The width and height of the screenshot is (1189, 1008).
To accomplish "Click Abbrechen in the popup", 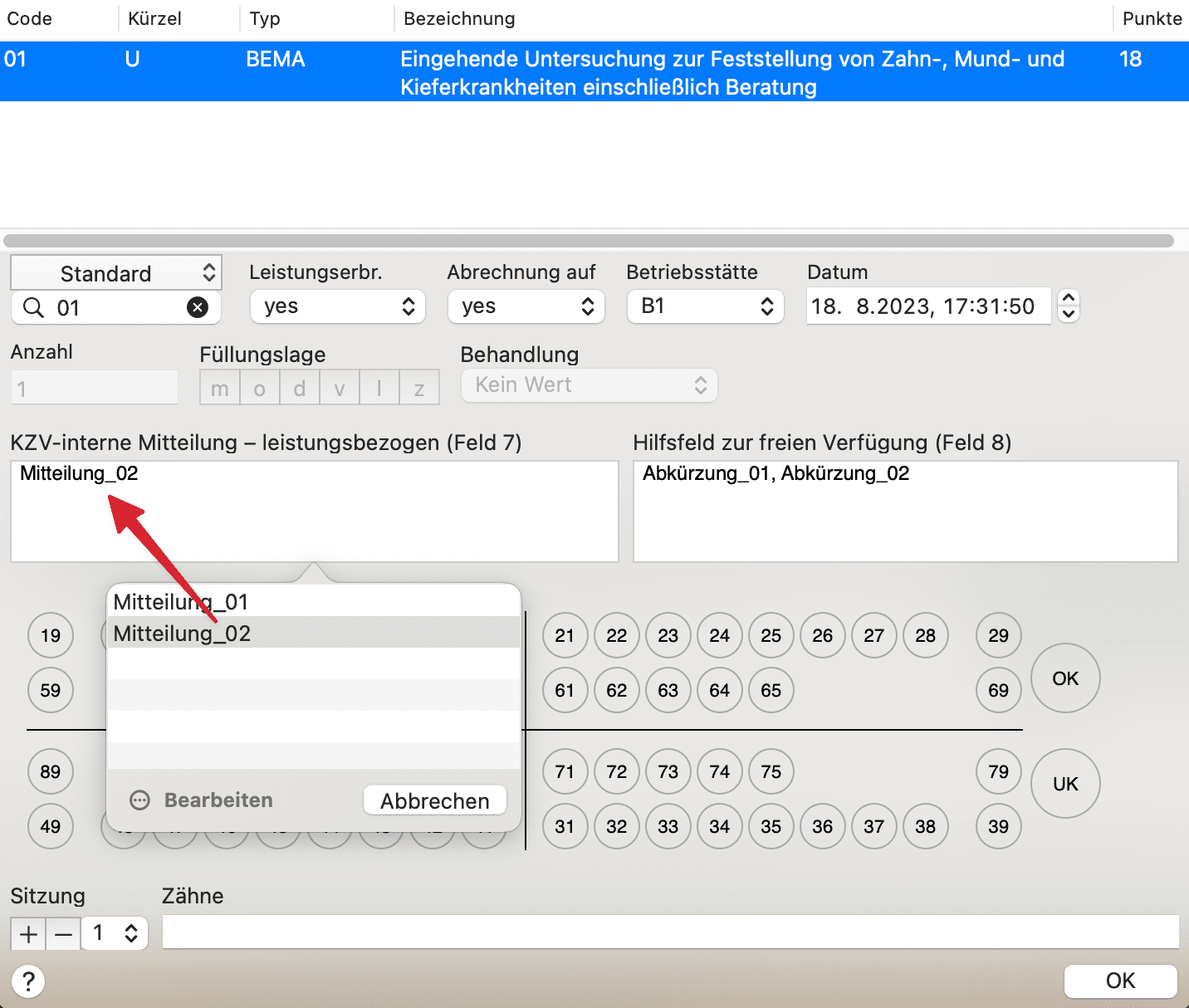I will 435,801.
